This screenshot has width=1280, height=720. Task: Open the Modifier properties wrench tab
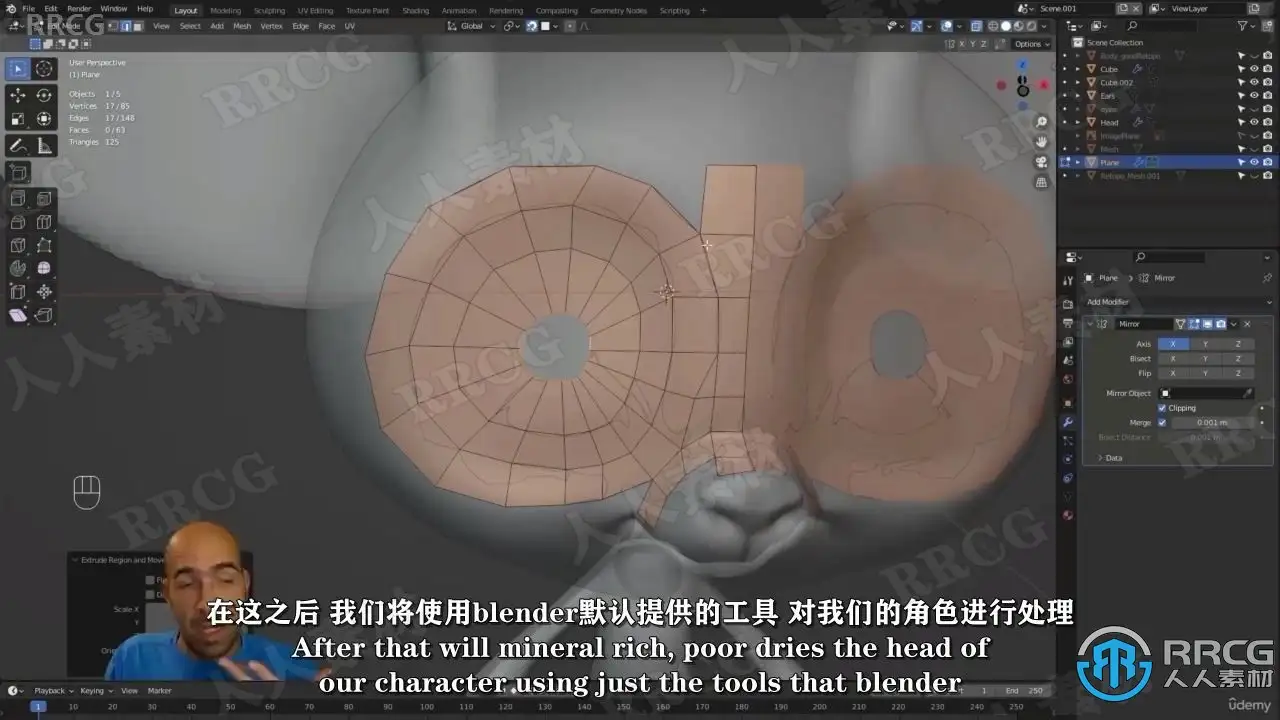point(1068,422)
